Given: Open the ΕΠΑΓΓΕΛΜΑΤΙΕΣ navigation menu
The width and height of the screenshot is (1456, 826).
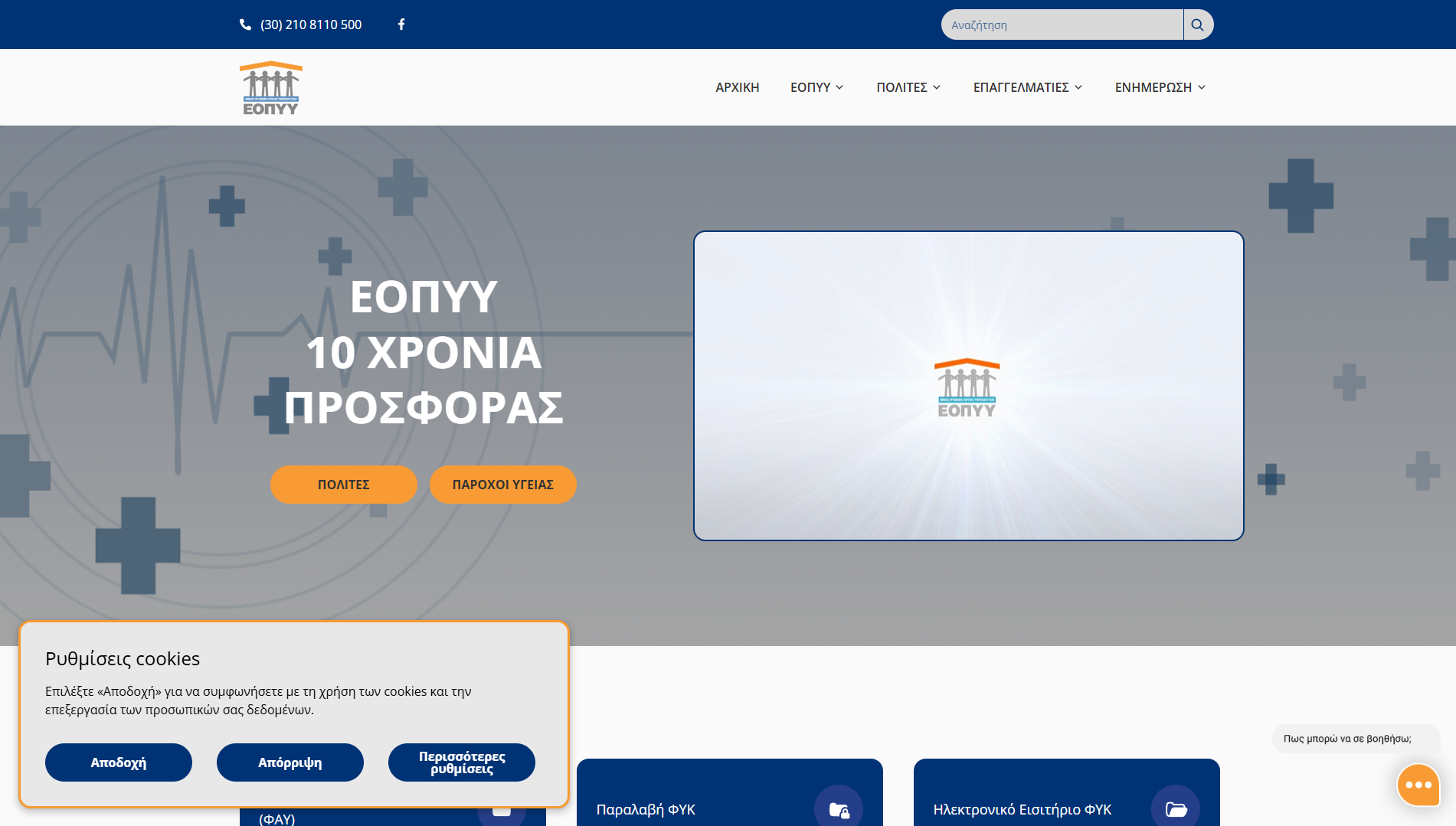Looking at the screenshot, I should [x=1028, y=87].
